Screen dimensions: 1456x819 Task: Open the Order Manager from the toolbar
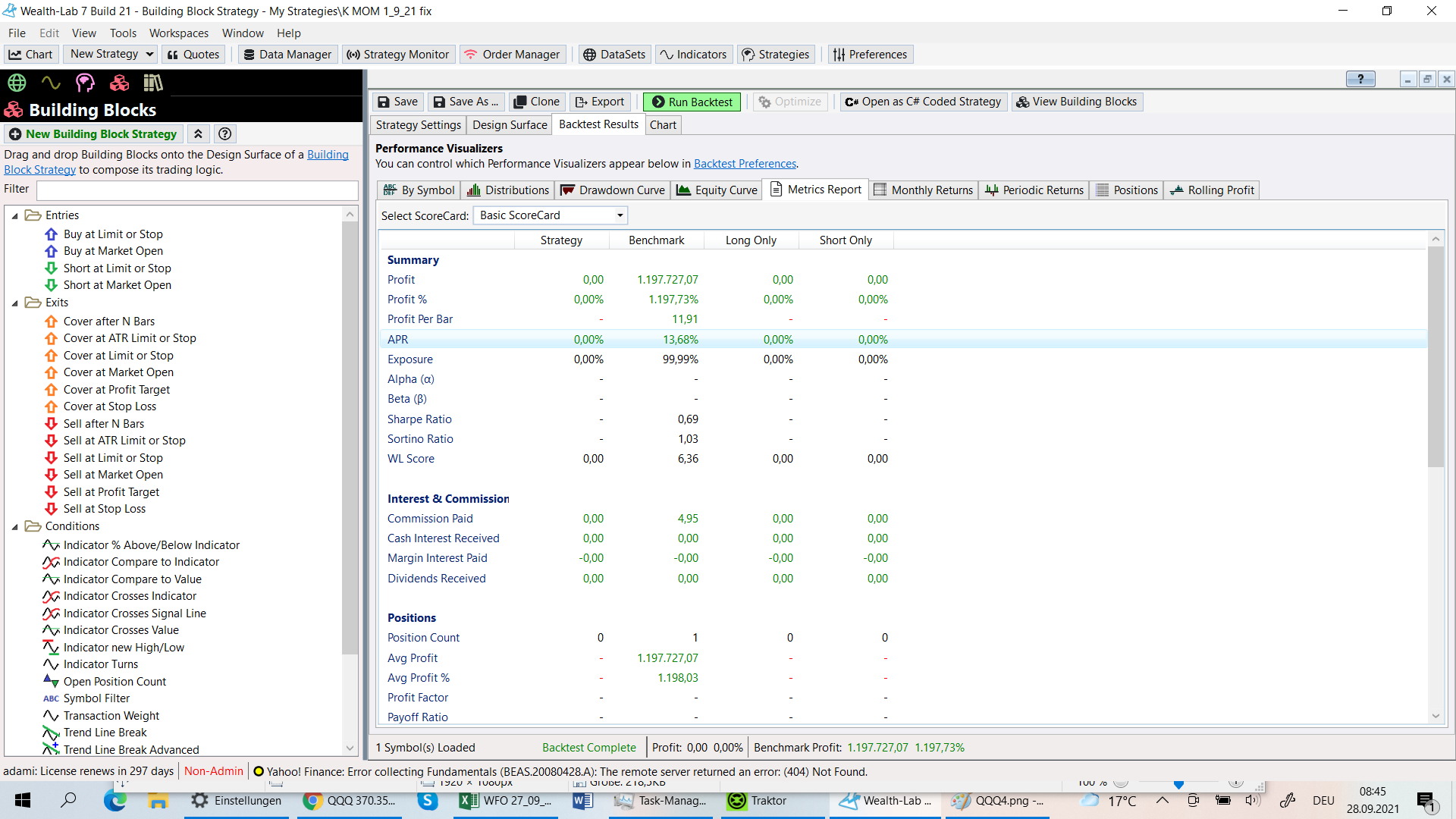(512, 55)
